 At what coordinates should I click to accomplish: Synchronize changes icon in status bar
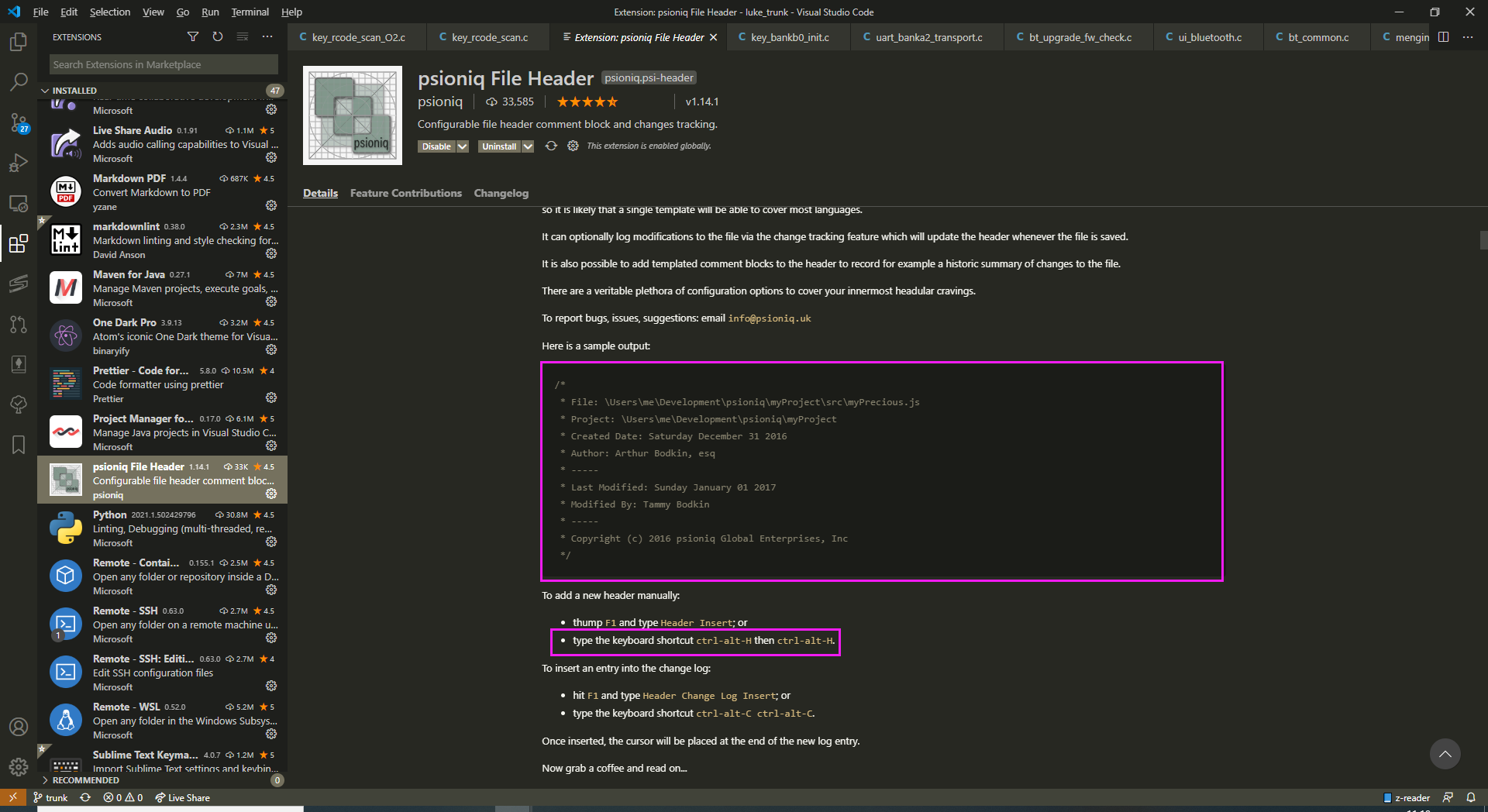click(x=85, y=797)
